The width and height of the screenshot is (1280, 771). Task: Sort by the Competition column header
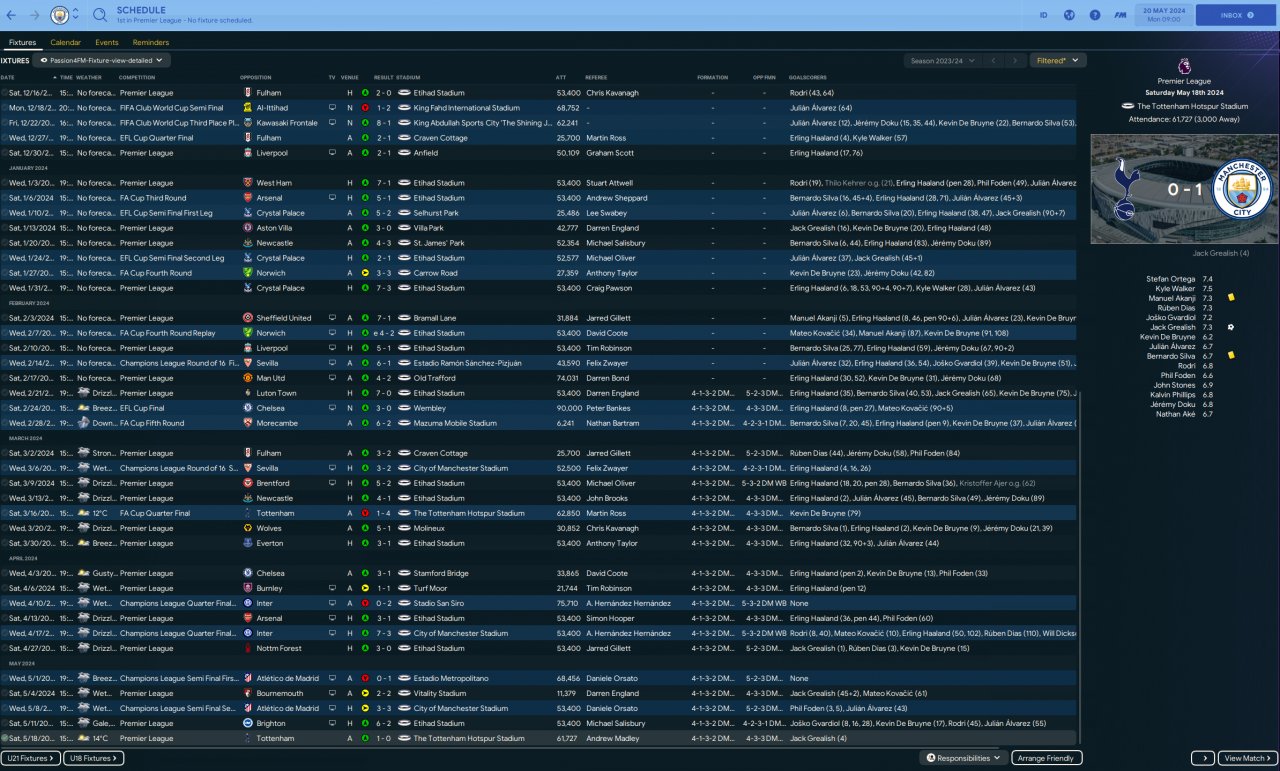point(137,77)
